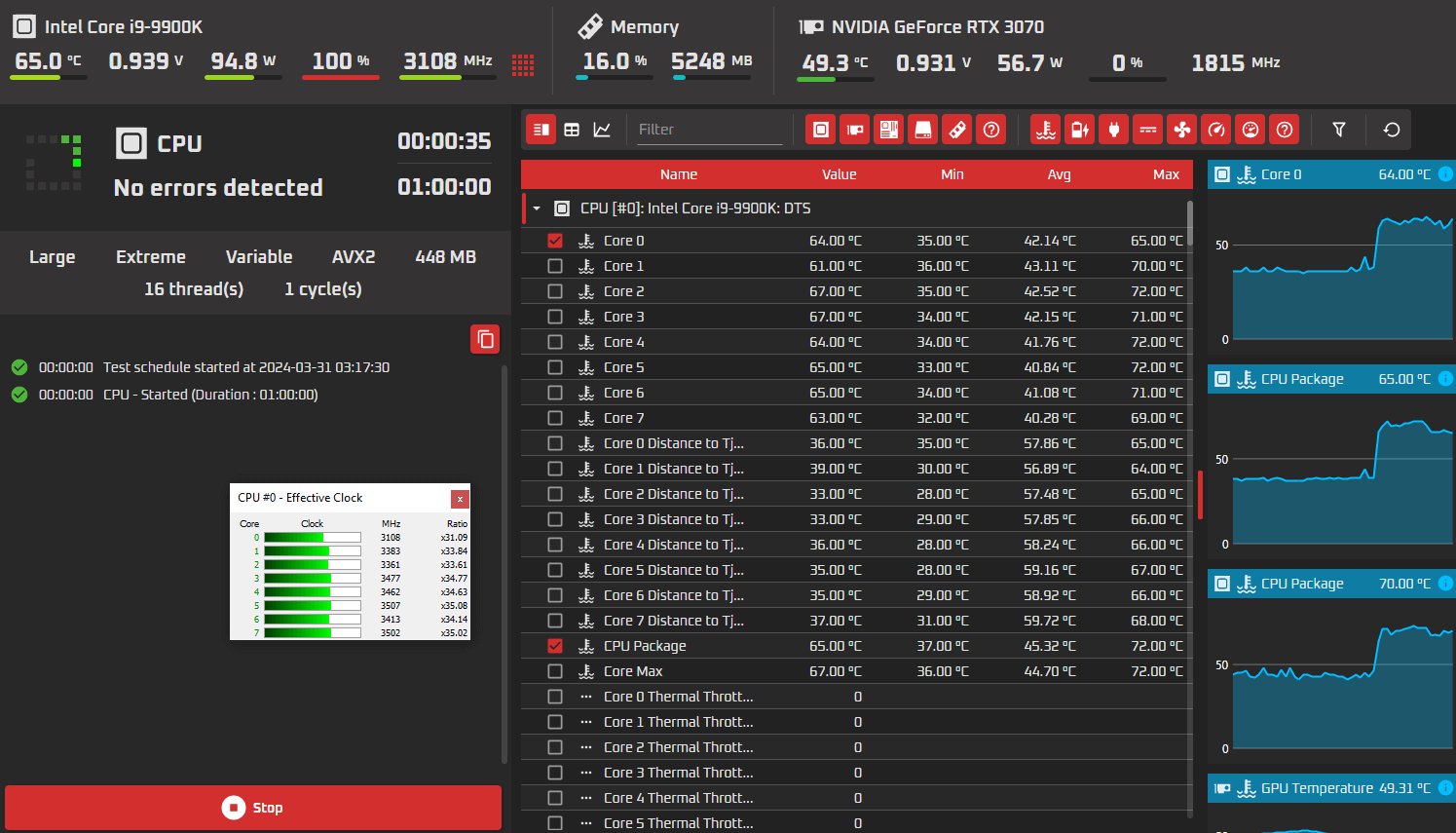Image resolution: width=1456 pixels, height=833 pixels.
Task: Select the Core 6 sensor row
Action: [x=857, y=393]
